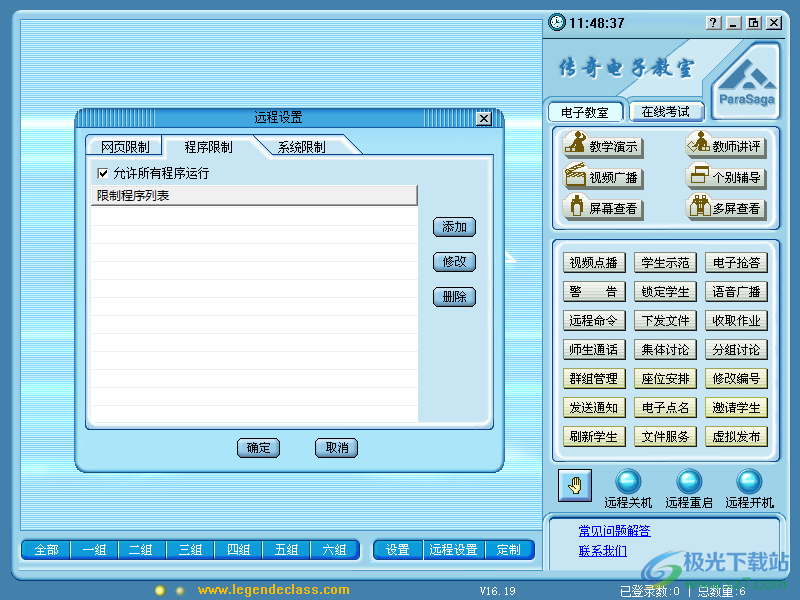This screenshot has height=600, width=800.
Task: Click the hand icon button
Action: pos(574,485)
